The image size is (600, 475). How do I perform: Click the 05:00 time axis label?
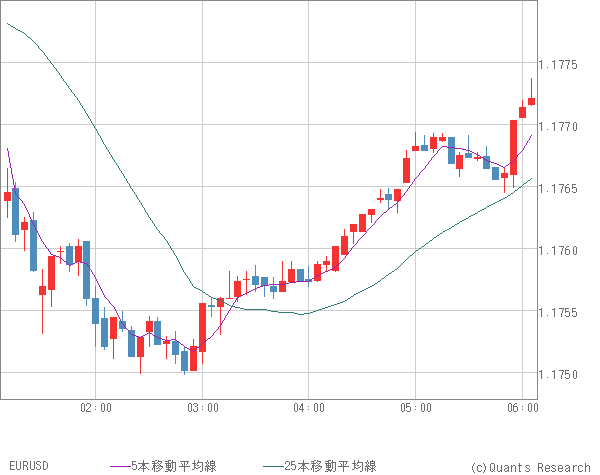(x=416, y=408)
